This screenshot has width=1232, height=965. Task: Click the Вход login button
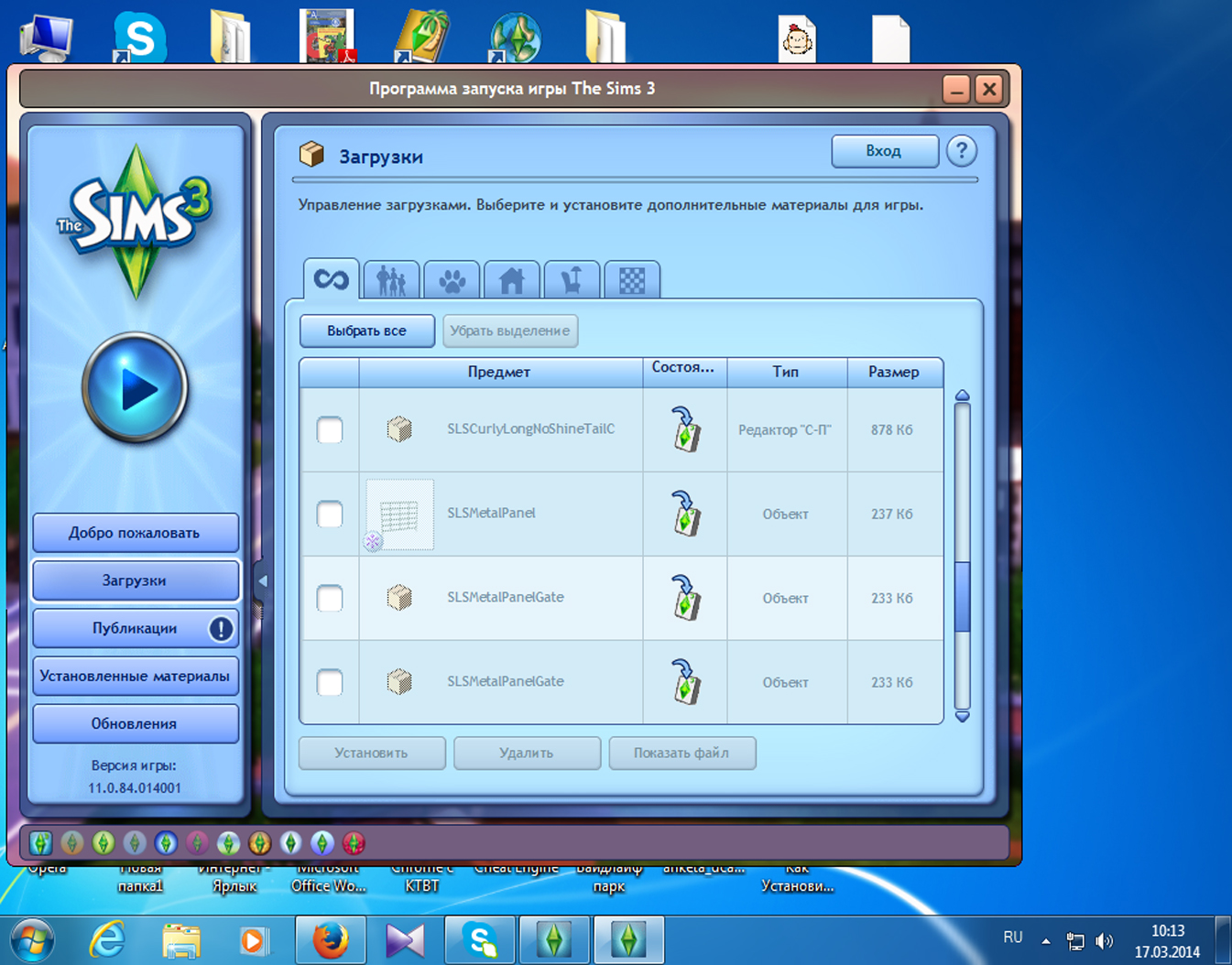pos(885,151)
